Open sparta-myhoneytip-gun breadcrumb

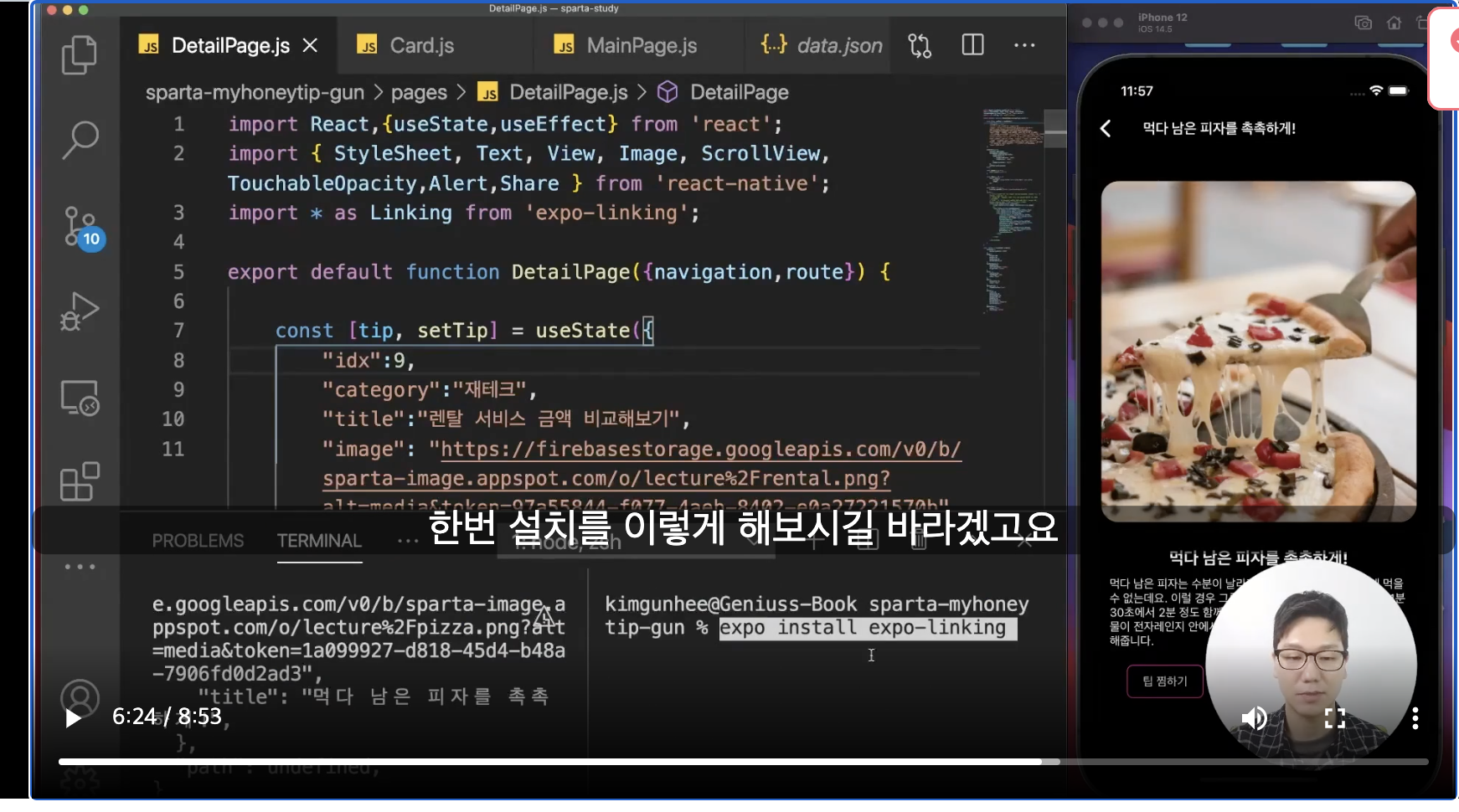tap(255, 92)
